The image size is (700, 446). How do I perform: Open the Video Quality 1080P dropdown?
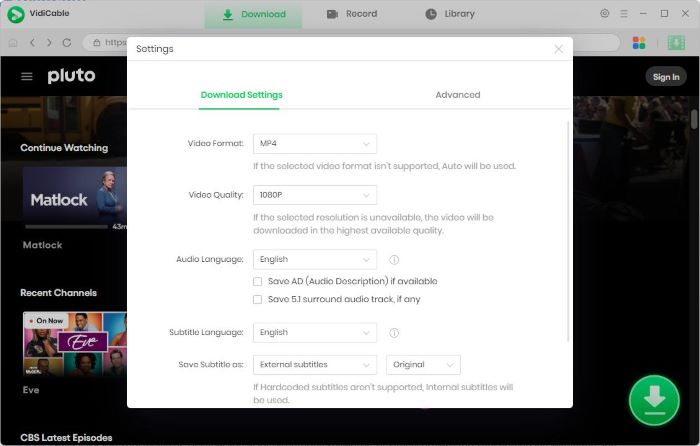314,195
